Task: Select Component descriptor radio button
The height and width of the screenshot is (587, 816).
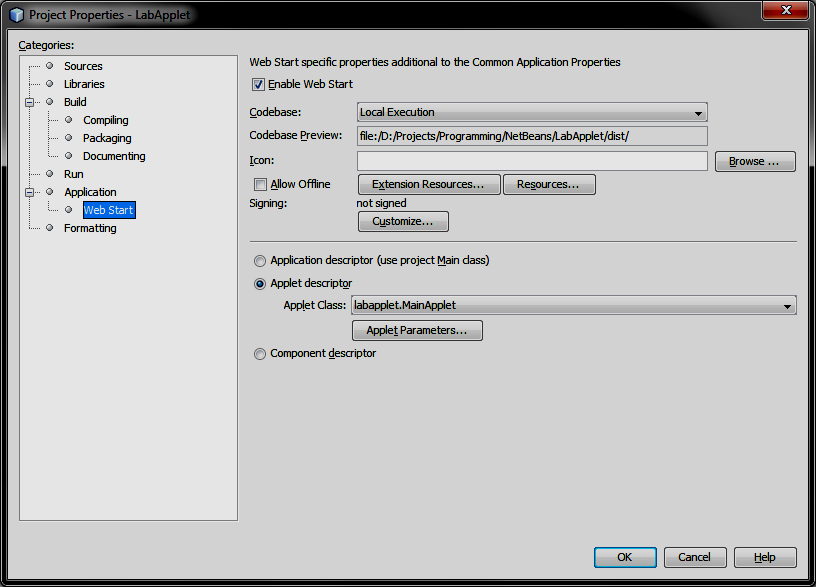Action: (260, 354)
